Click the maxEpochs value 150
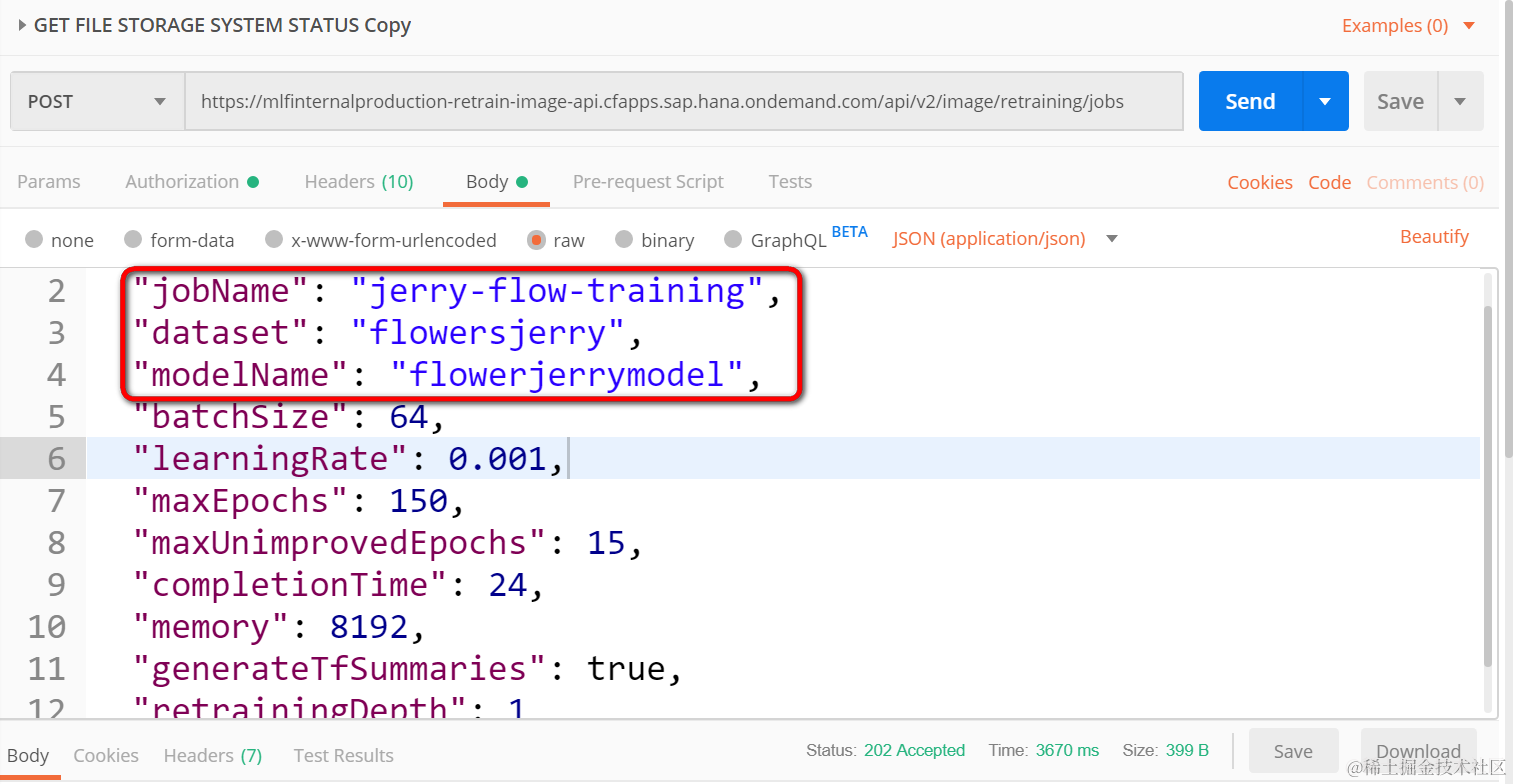The image size is (1513, 784). (419, 500)
